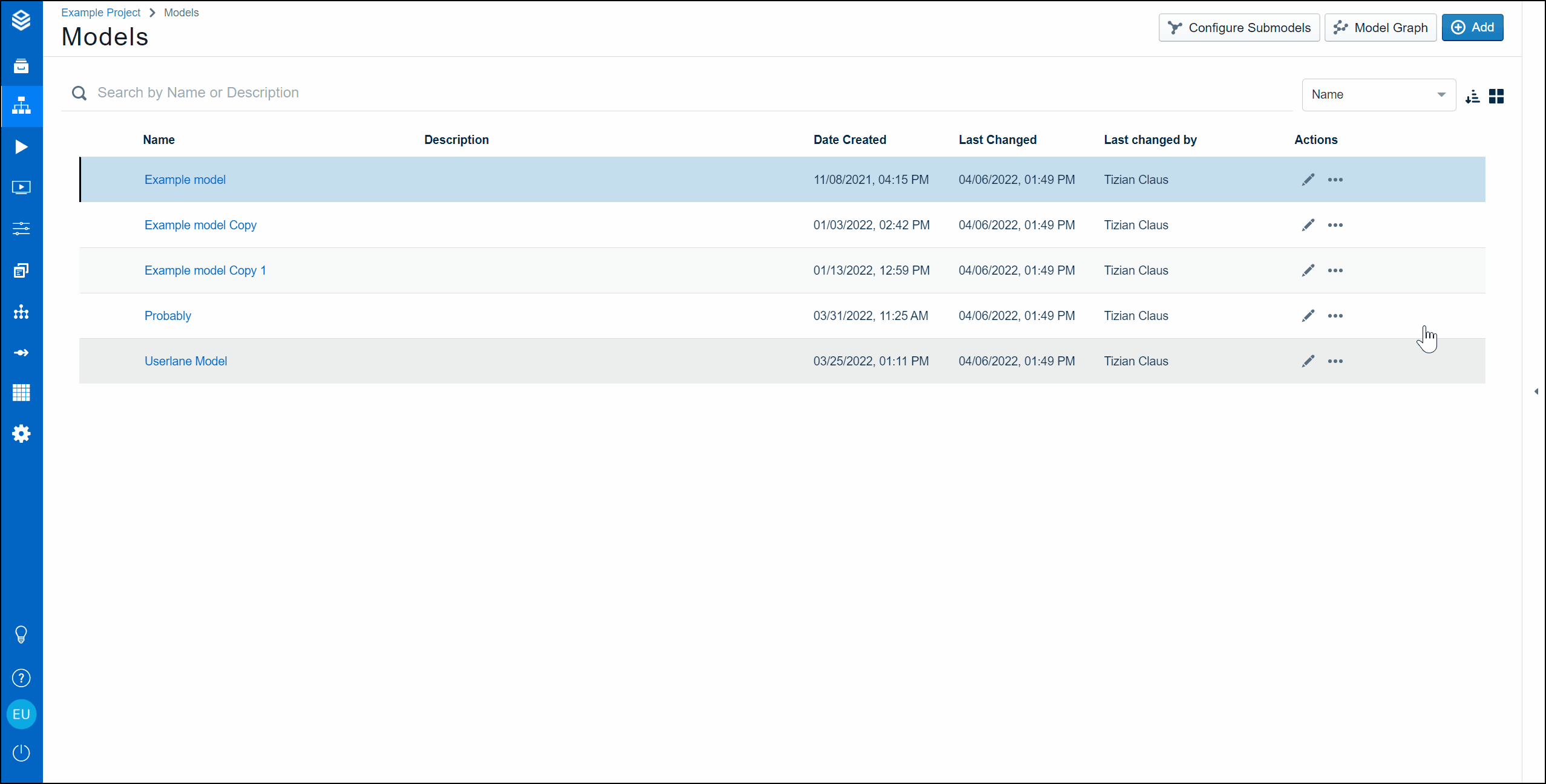1546x784 pixels.
Task: Toggle sort direction icon next to Name
Action: (x=1473, y=96)
